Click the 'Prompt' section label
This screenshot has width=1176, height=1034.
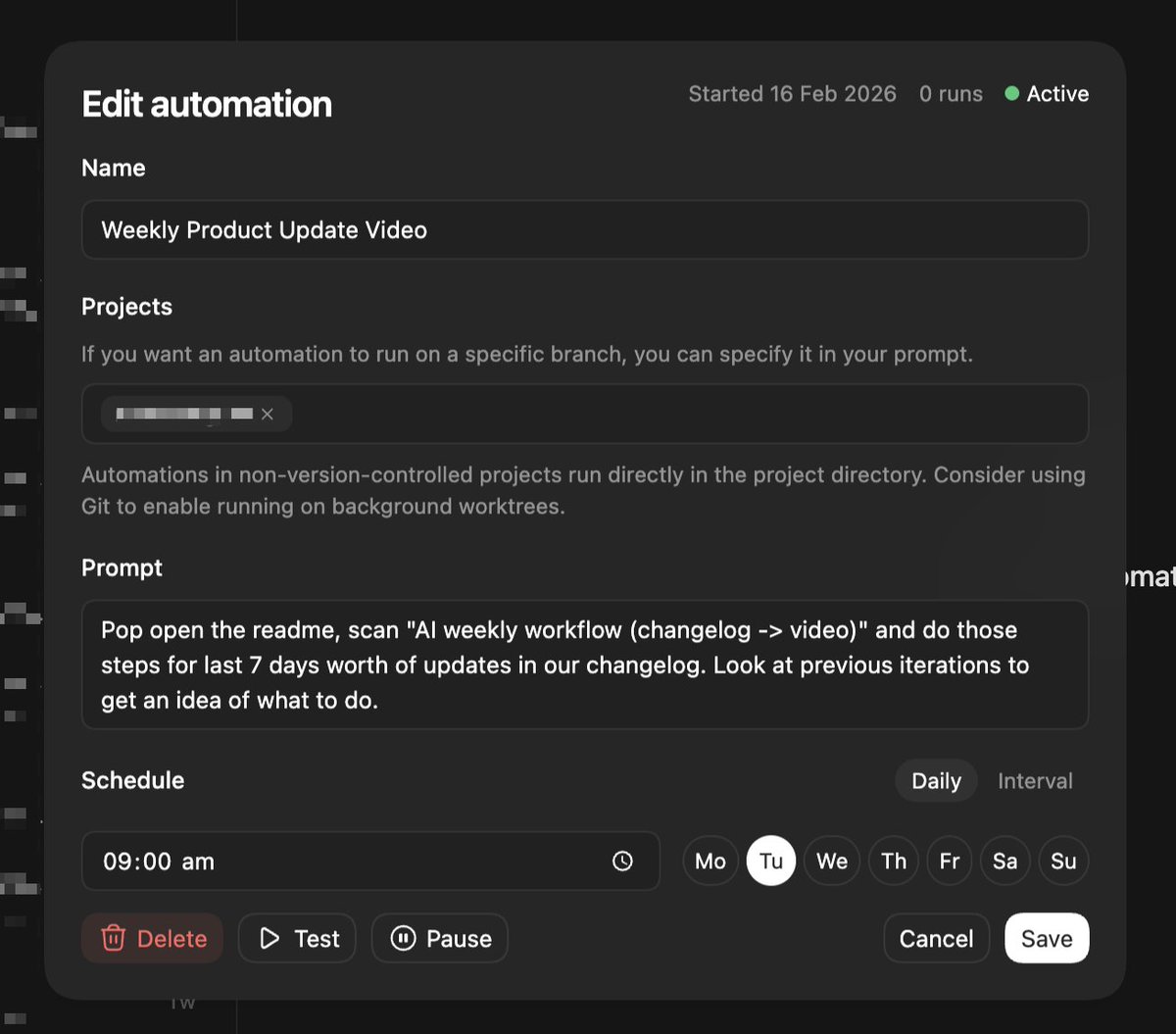coord(122,567)
